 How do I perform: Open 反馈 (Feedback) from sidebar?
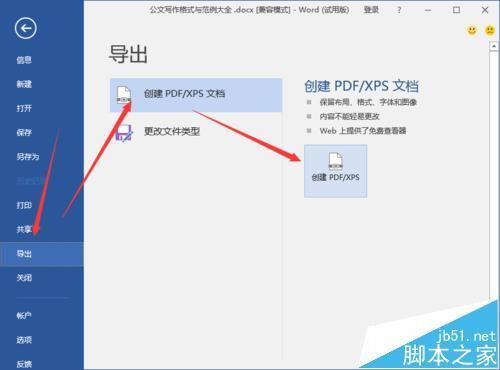pyautogui.click(x=24, y=364)
